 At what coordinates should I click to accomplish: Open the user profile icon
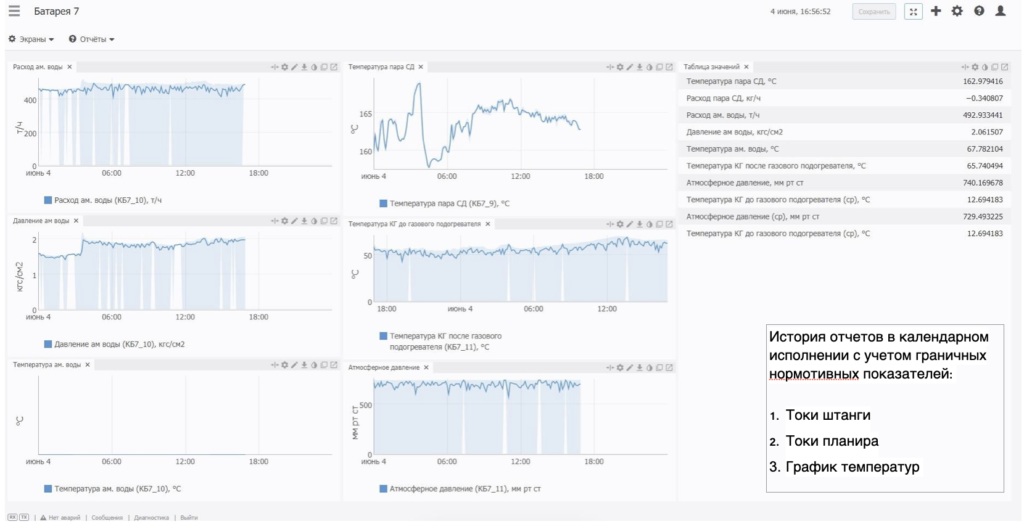[x=1000, y=11]
